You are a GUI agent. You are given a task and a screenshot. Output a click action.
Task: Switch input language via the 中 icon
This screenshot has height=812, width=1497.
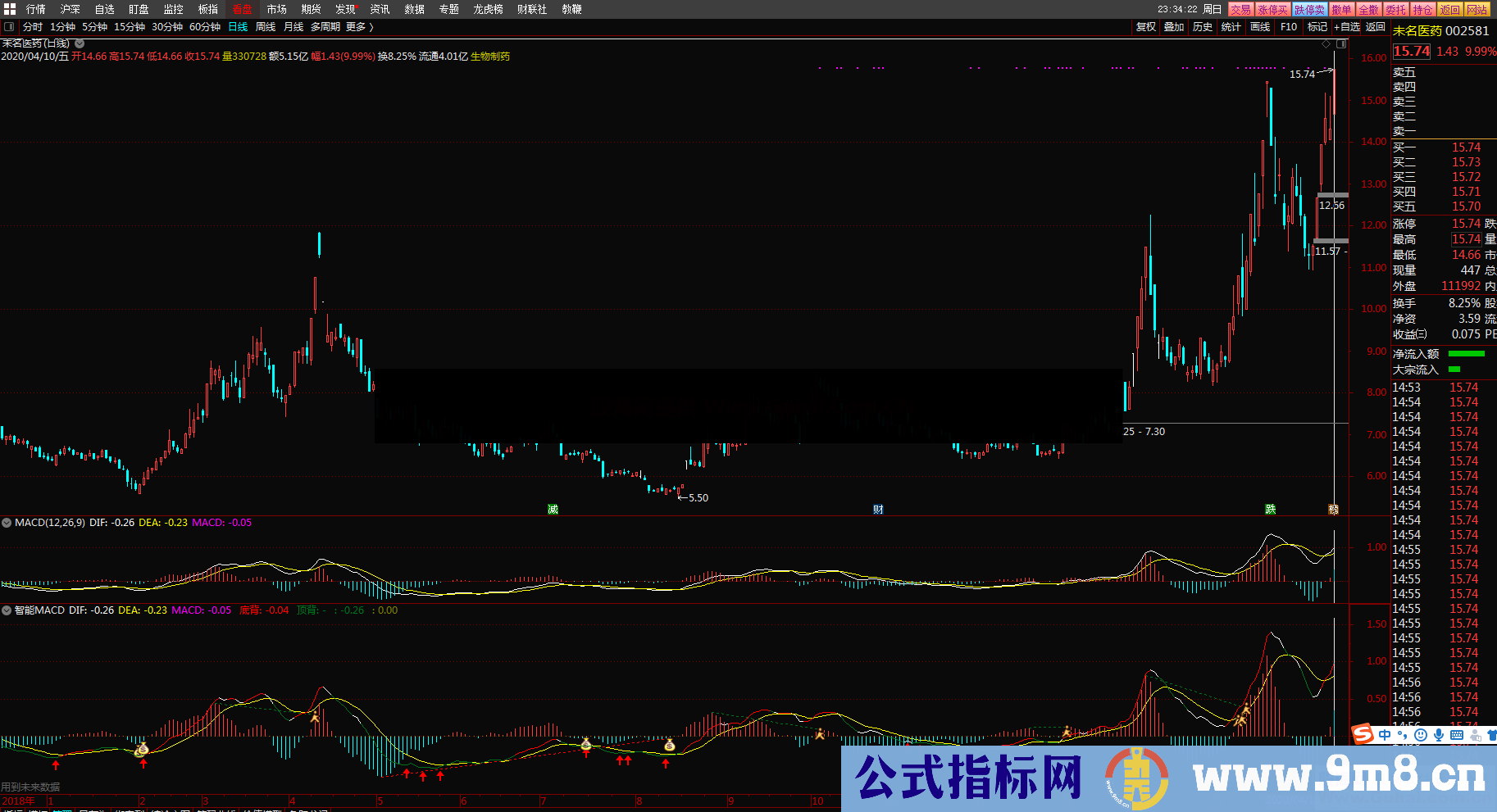pos(1386,735)
